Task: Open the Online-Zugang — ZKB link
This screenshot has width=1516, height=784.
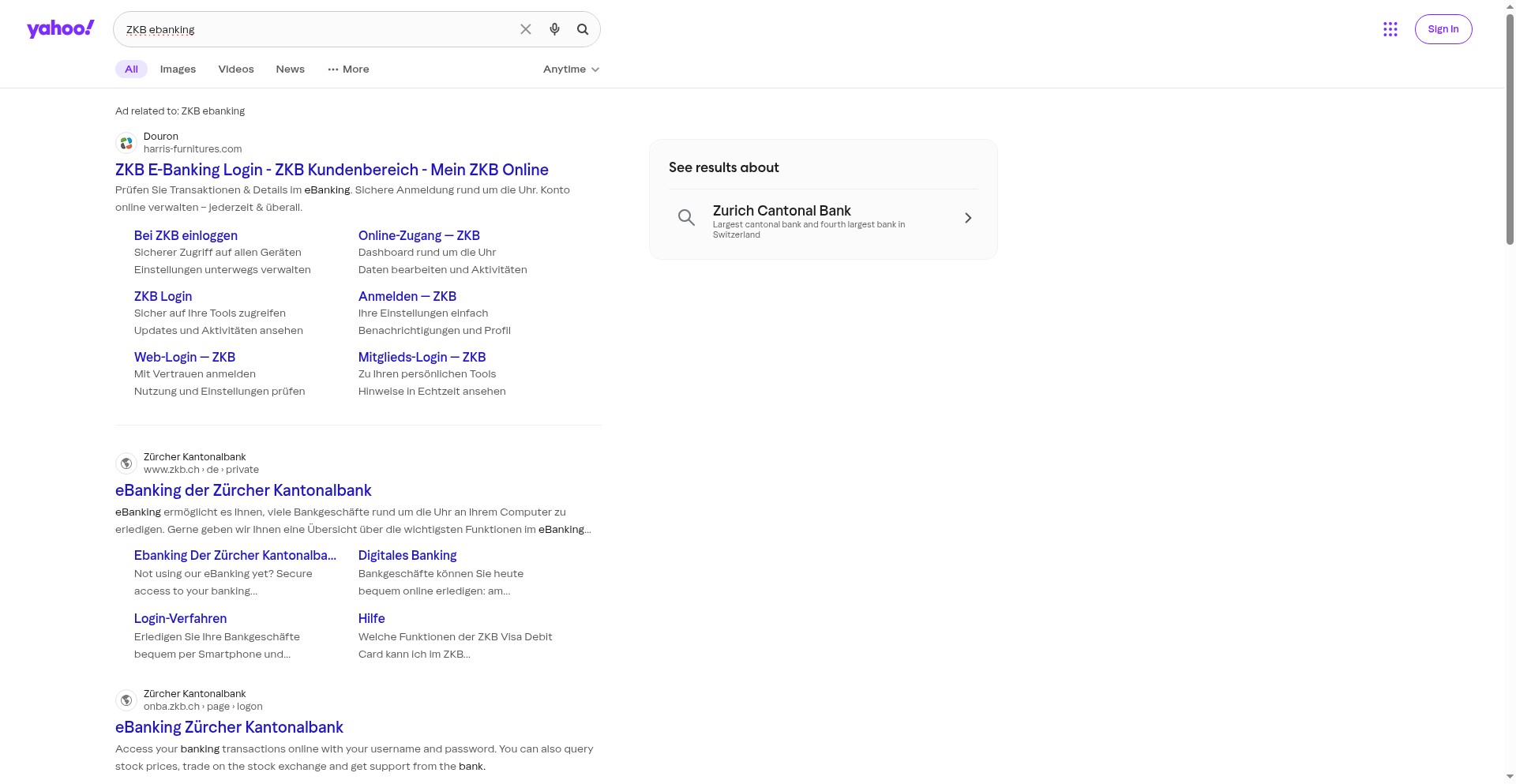Action: (x=418, y=235)
